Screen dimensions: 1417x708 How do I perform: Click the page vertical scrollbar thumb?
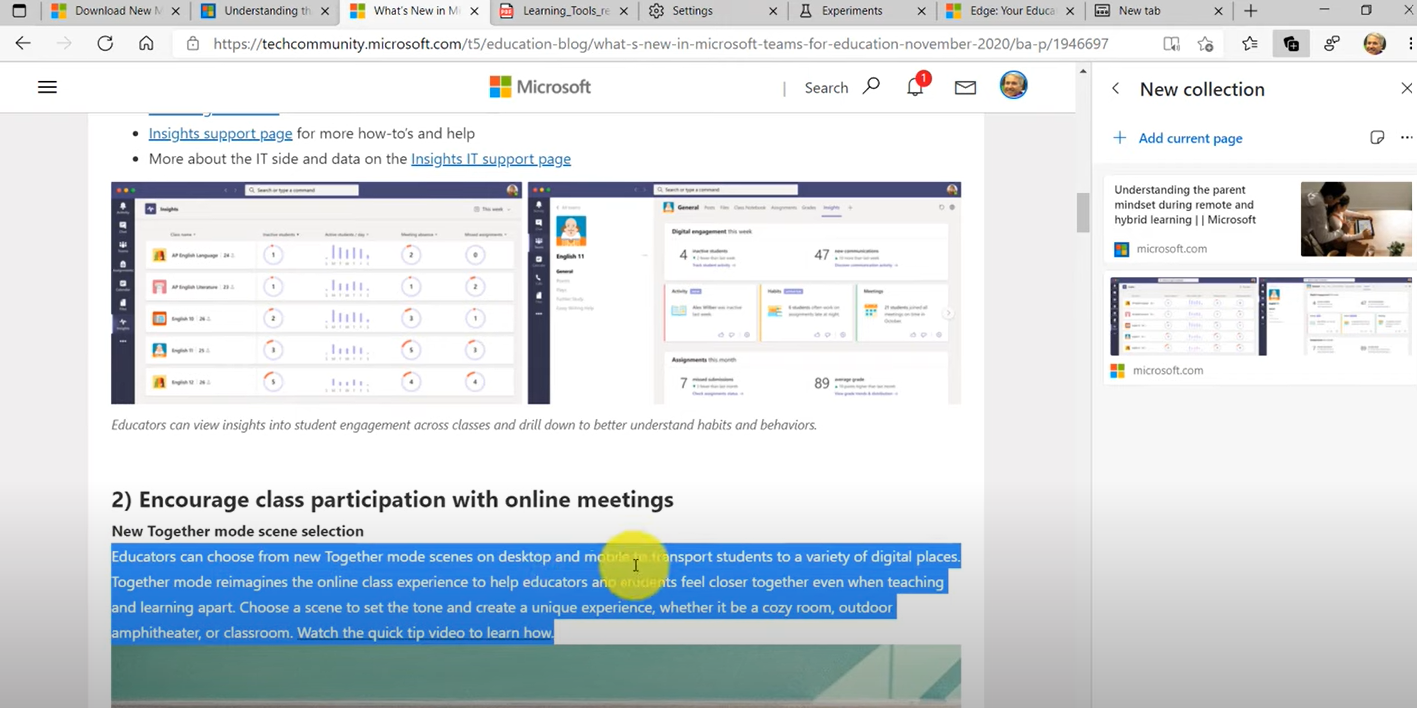tap(1082, 212)
